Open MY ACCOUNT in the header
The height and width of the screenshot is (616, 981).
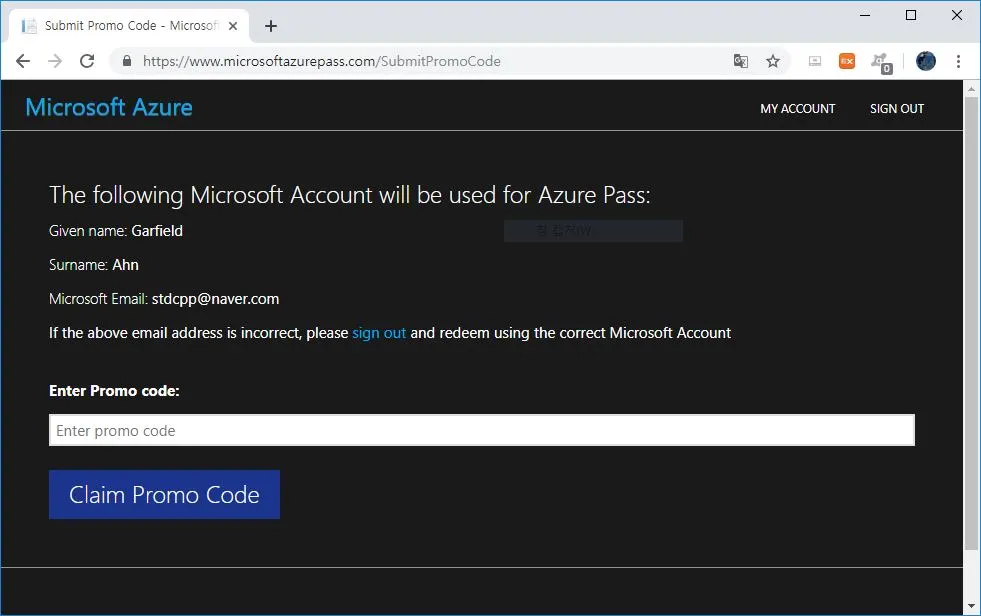797,108
